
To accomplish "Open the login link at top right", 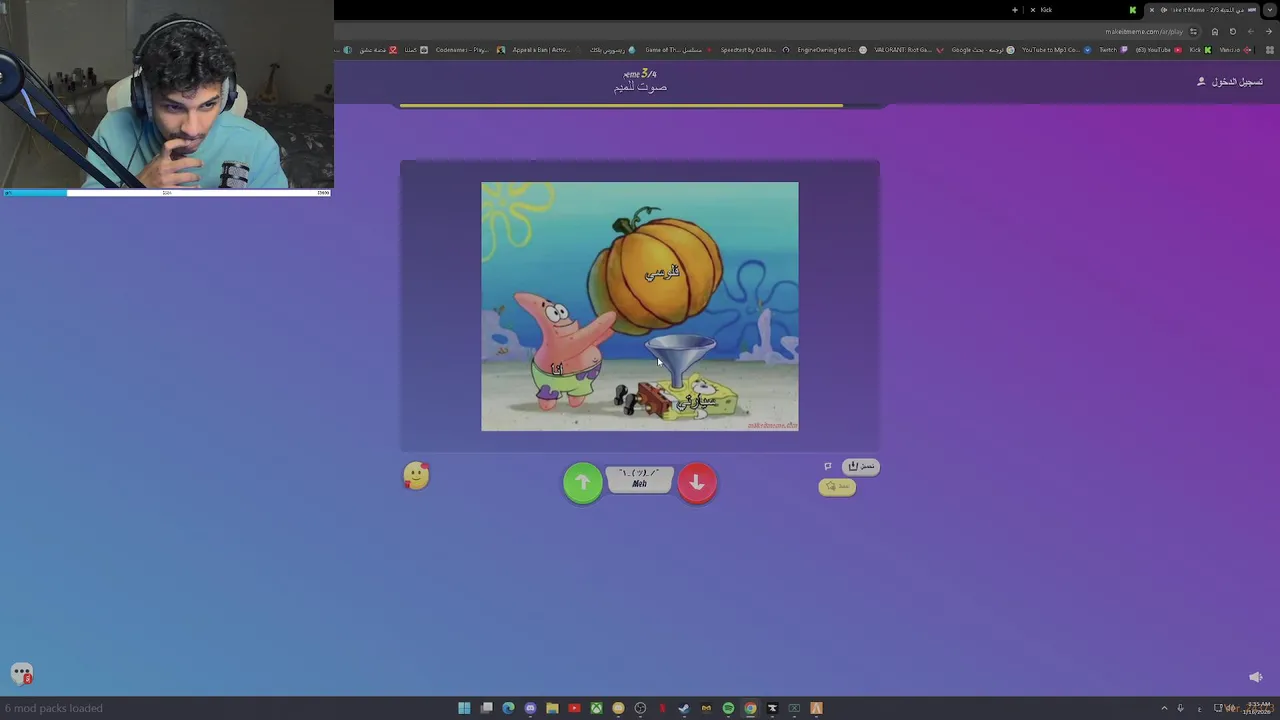I will coord(1230,81).
